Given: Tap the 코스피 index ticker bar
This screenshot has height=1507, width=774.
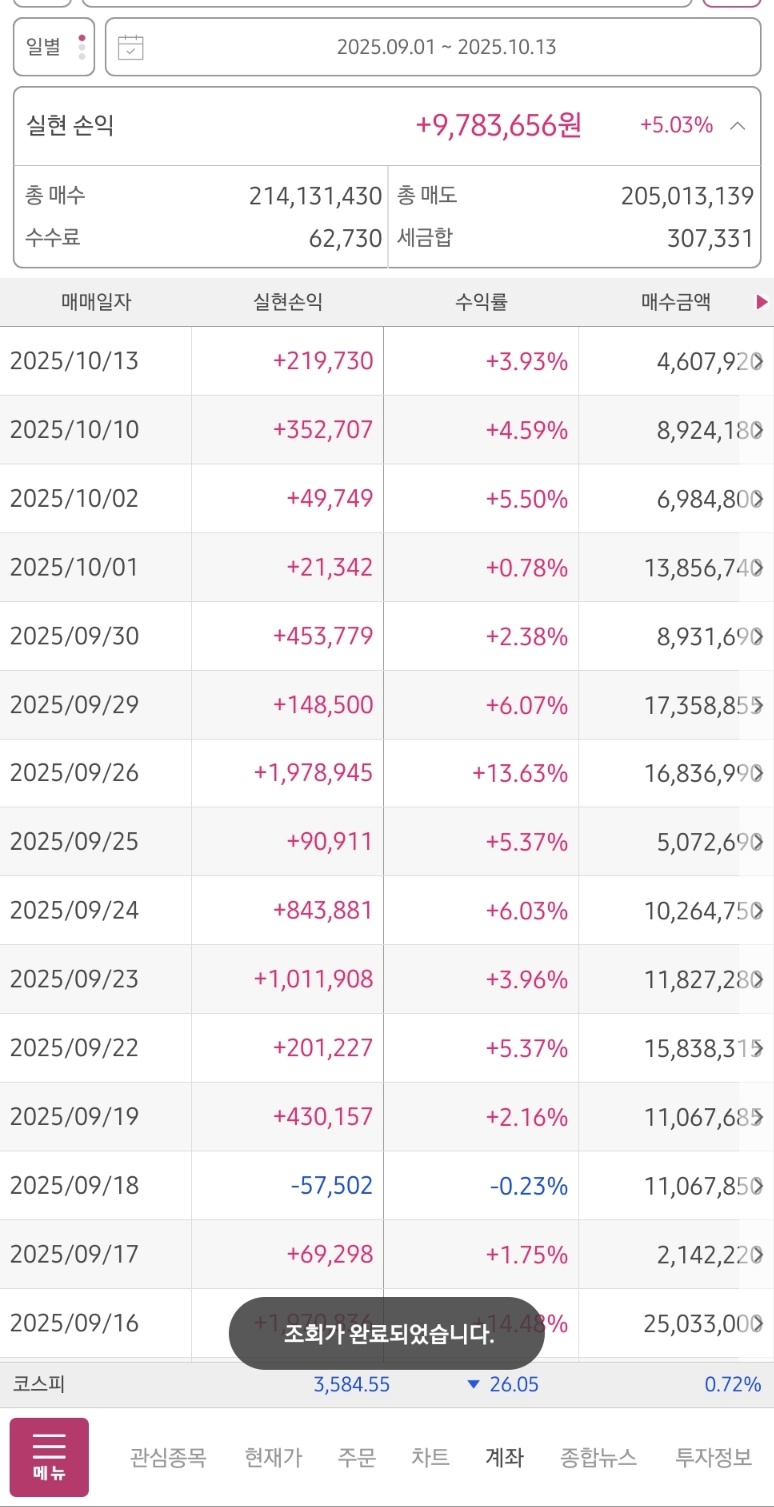Looking at the screenshot, I should 387,1385.
